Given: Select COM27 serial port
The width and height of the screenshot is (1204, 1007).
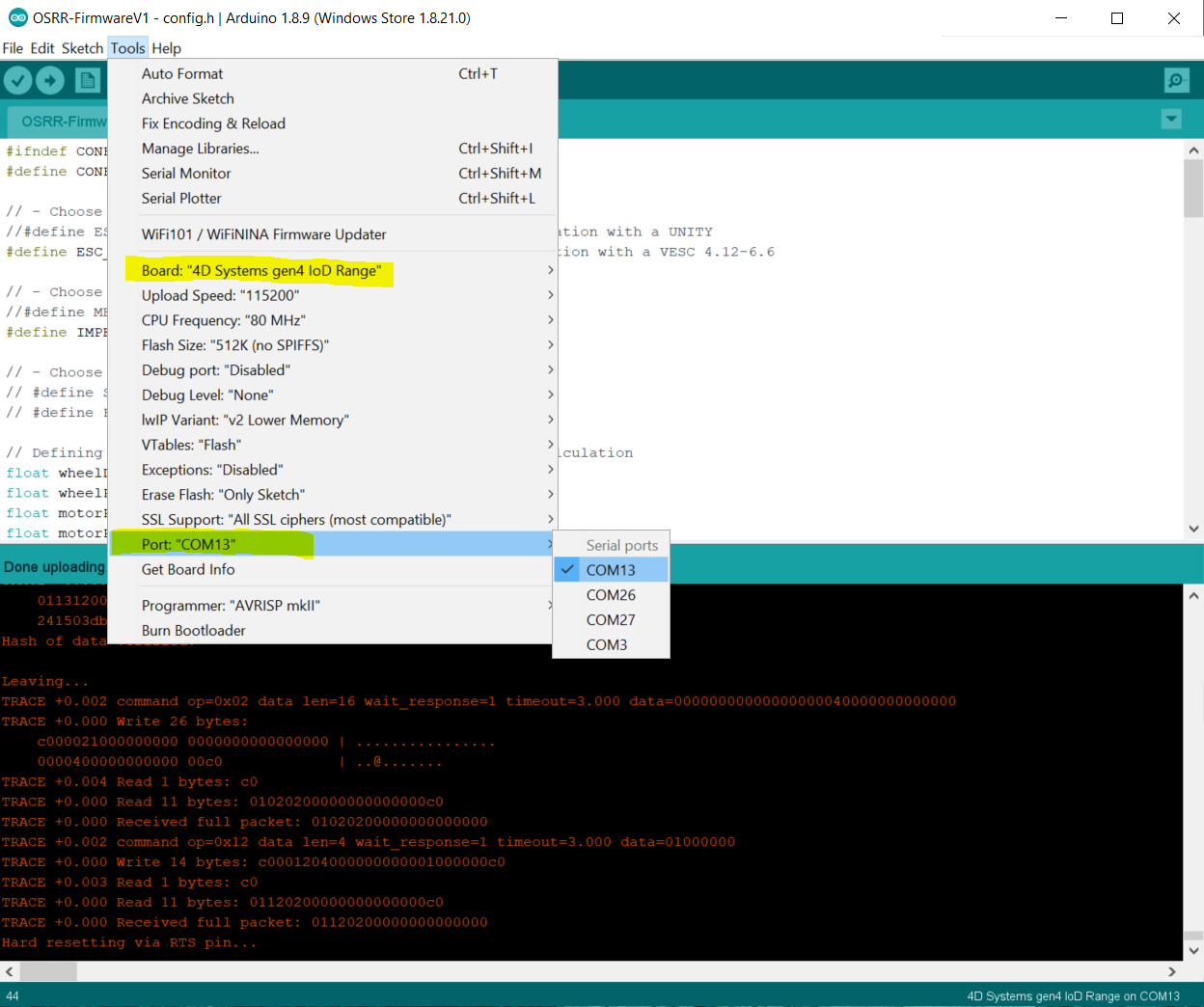Looking at the screenshot, I should coord(611,620).
